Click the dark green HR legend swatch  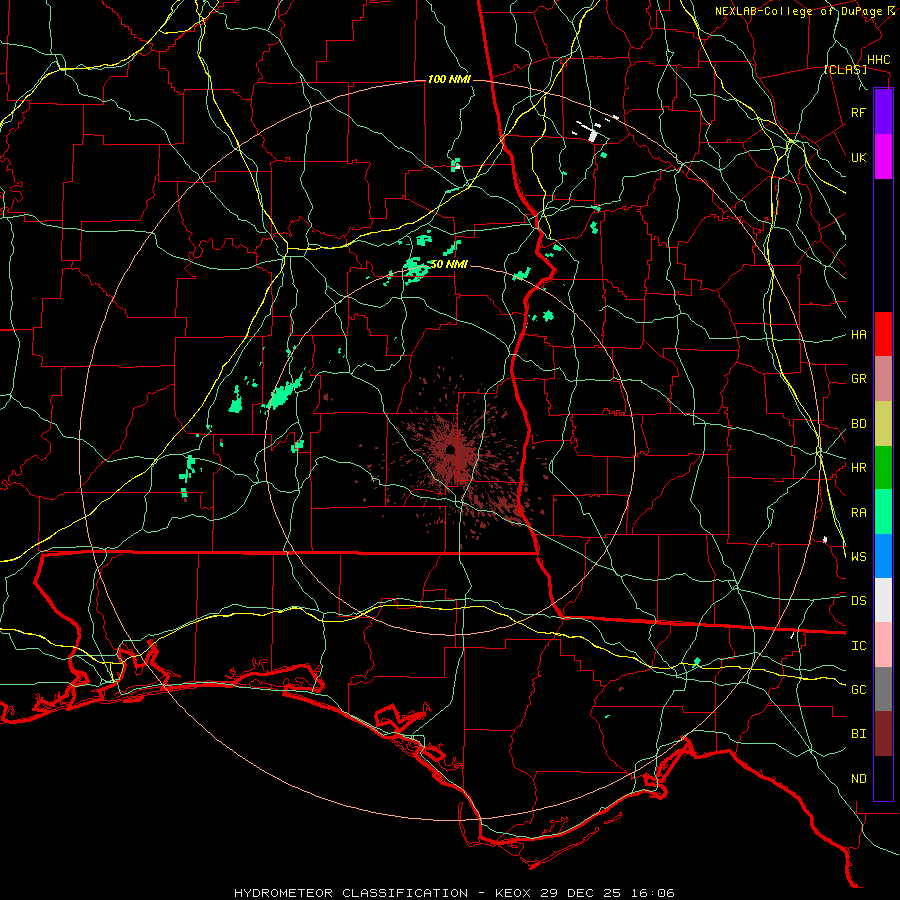coord(883,468)
